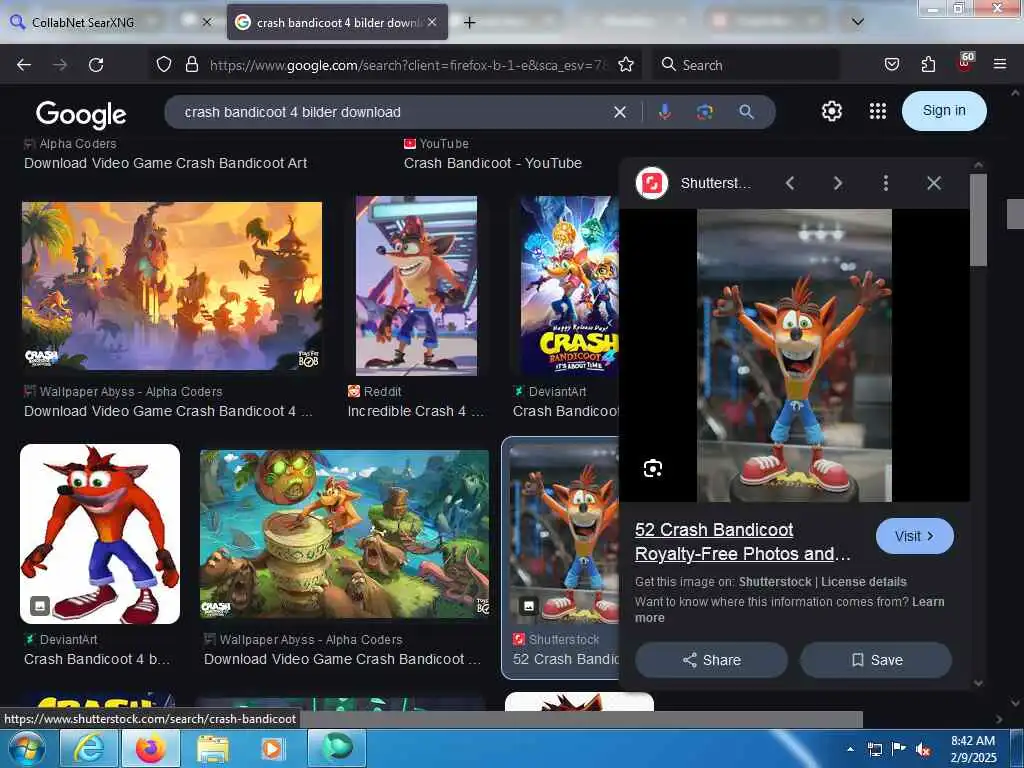Screen dimensions: 1024x768
Task: Open 'Download Video Game Crash Bandicoot Art'
Action: 165,163
